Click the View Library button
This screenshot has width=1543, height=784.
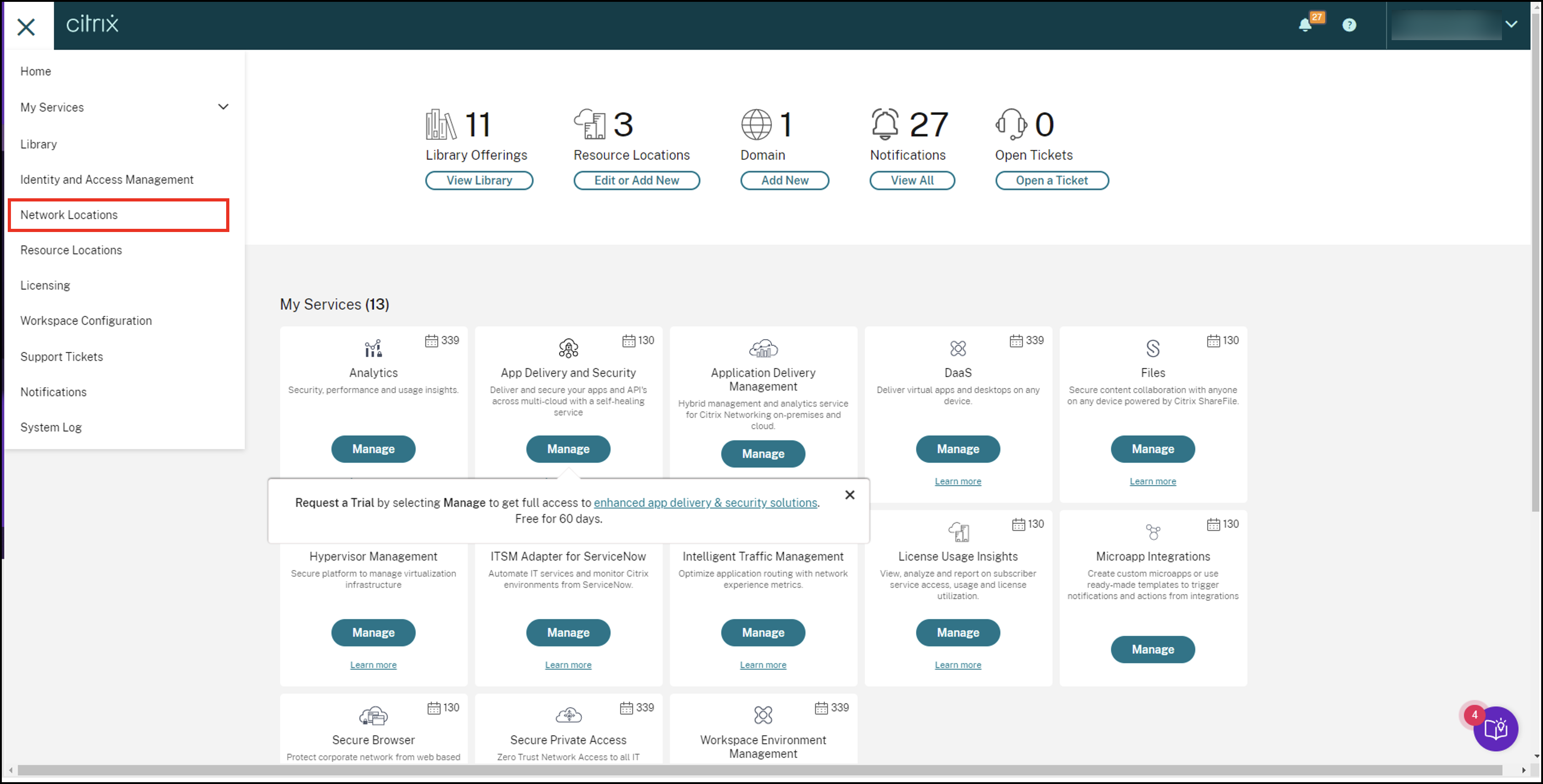click(x=479, y=181)
